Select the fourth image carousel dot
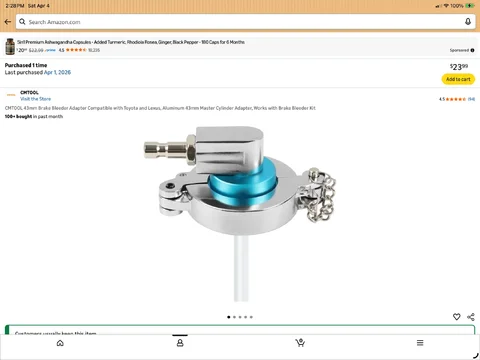Image resolution: width=480 pixels, height=360 pixels. click(246, 317)
